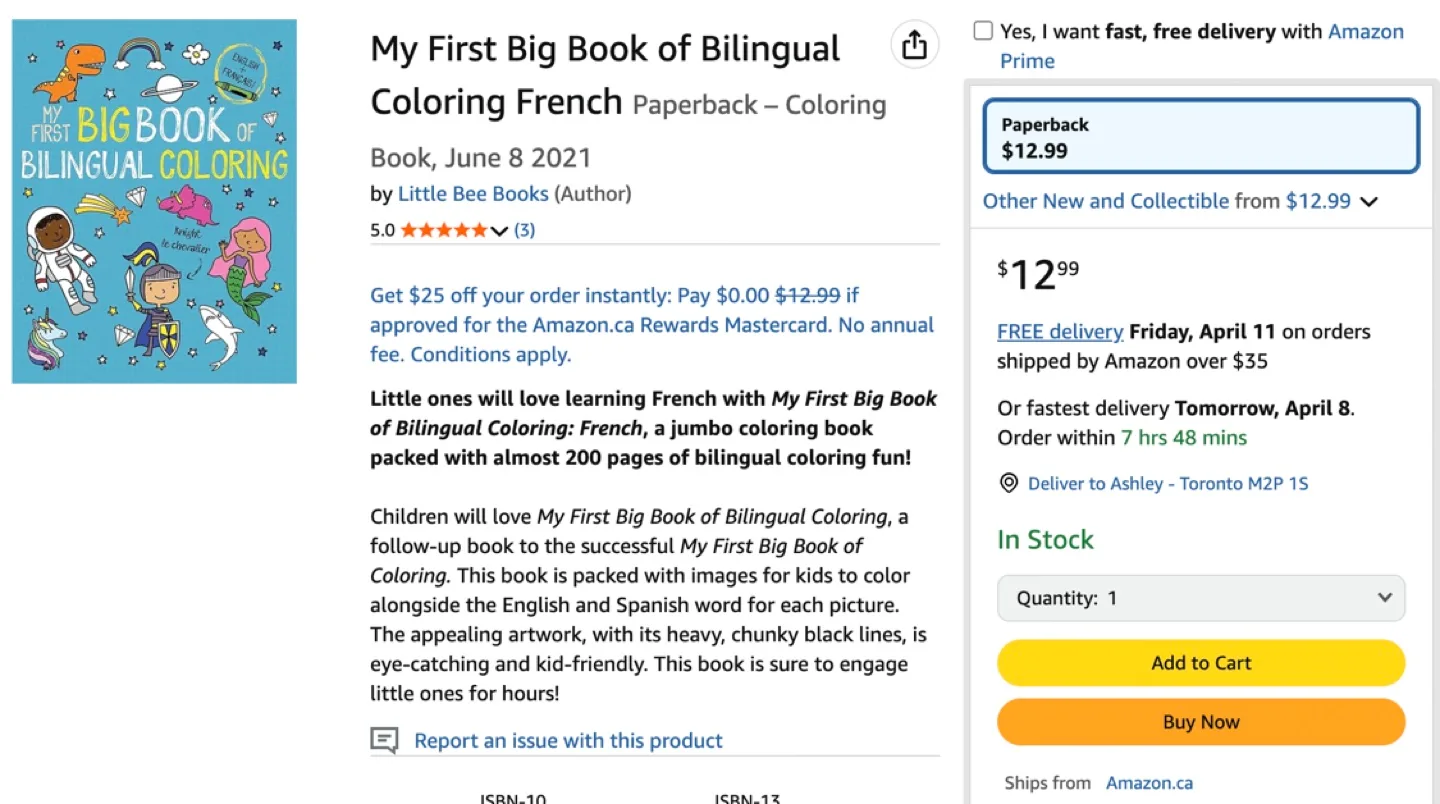1440x804 pixels.
Task: Expand Other New and Collectible offers
Action: 1369,201
